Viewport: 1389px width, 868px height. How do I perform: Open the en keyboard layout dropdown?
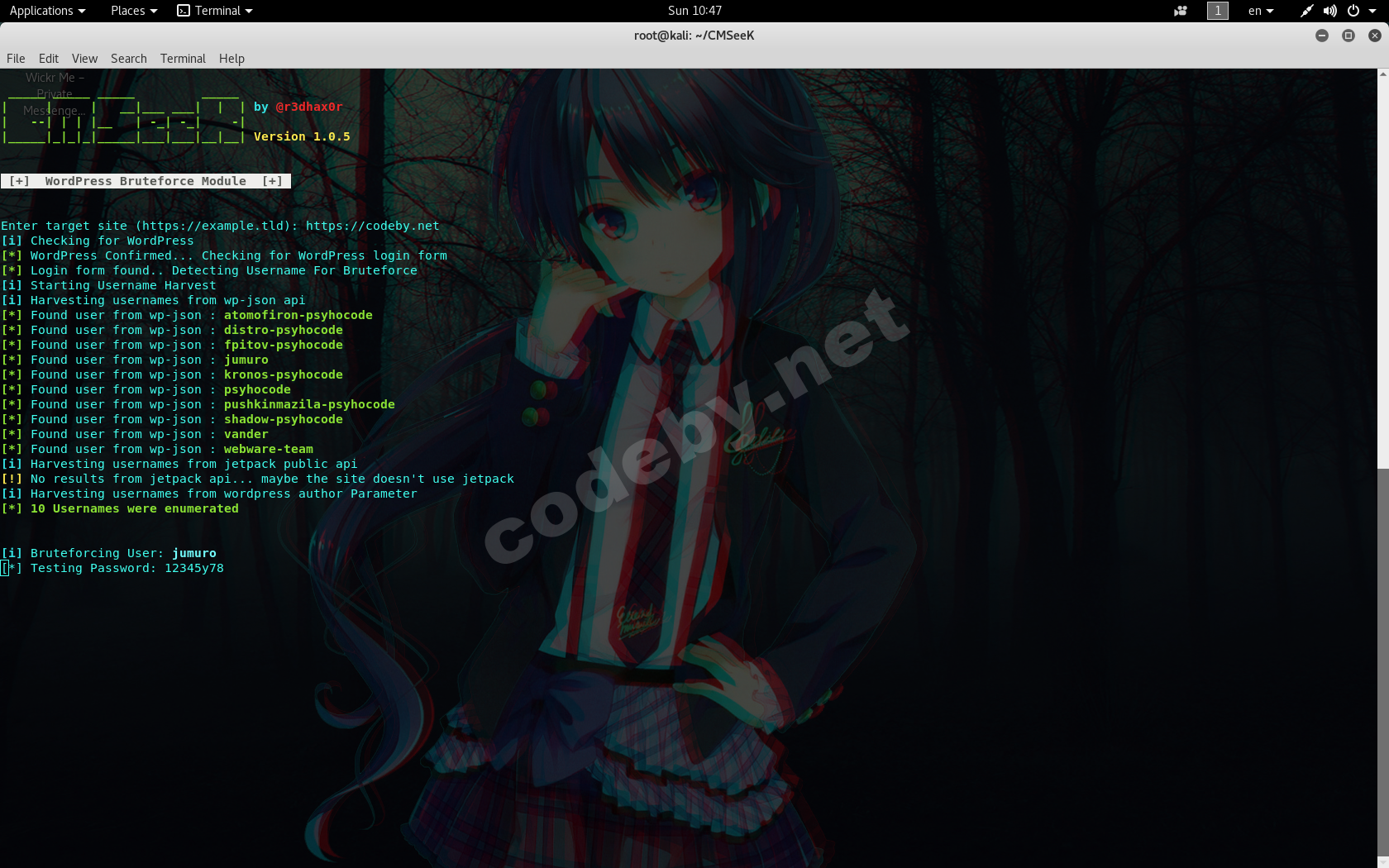click(1261, 11)
